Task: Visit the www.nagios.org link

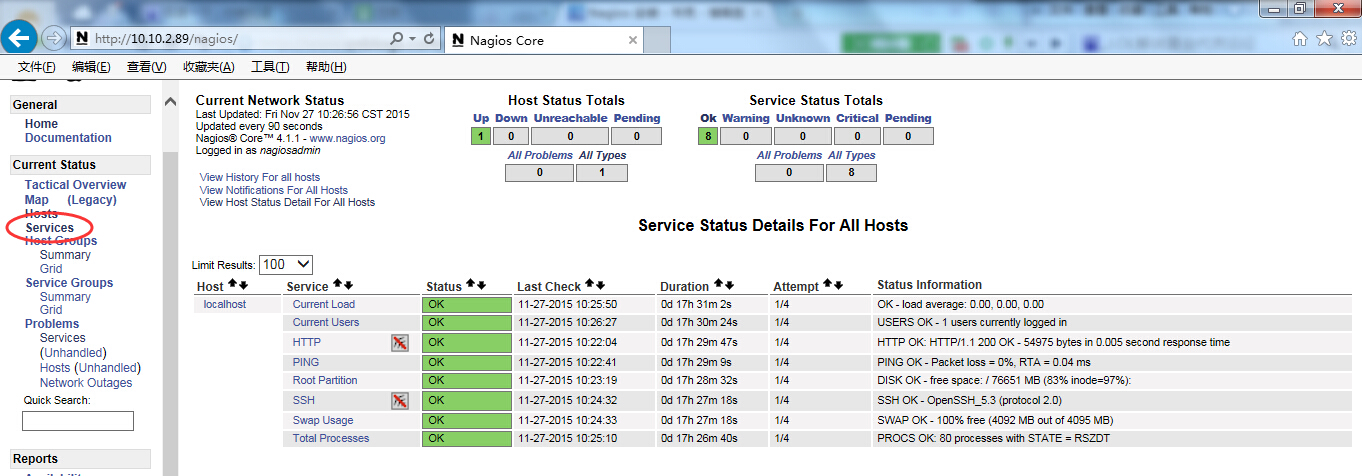Action: coord(347,139)
